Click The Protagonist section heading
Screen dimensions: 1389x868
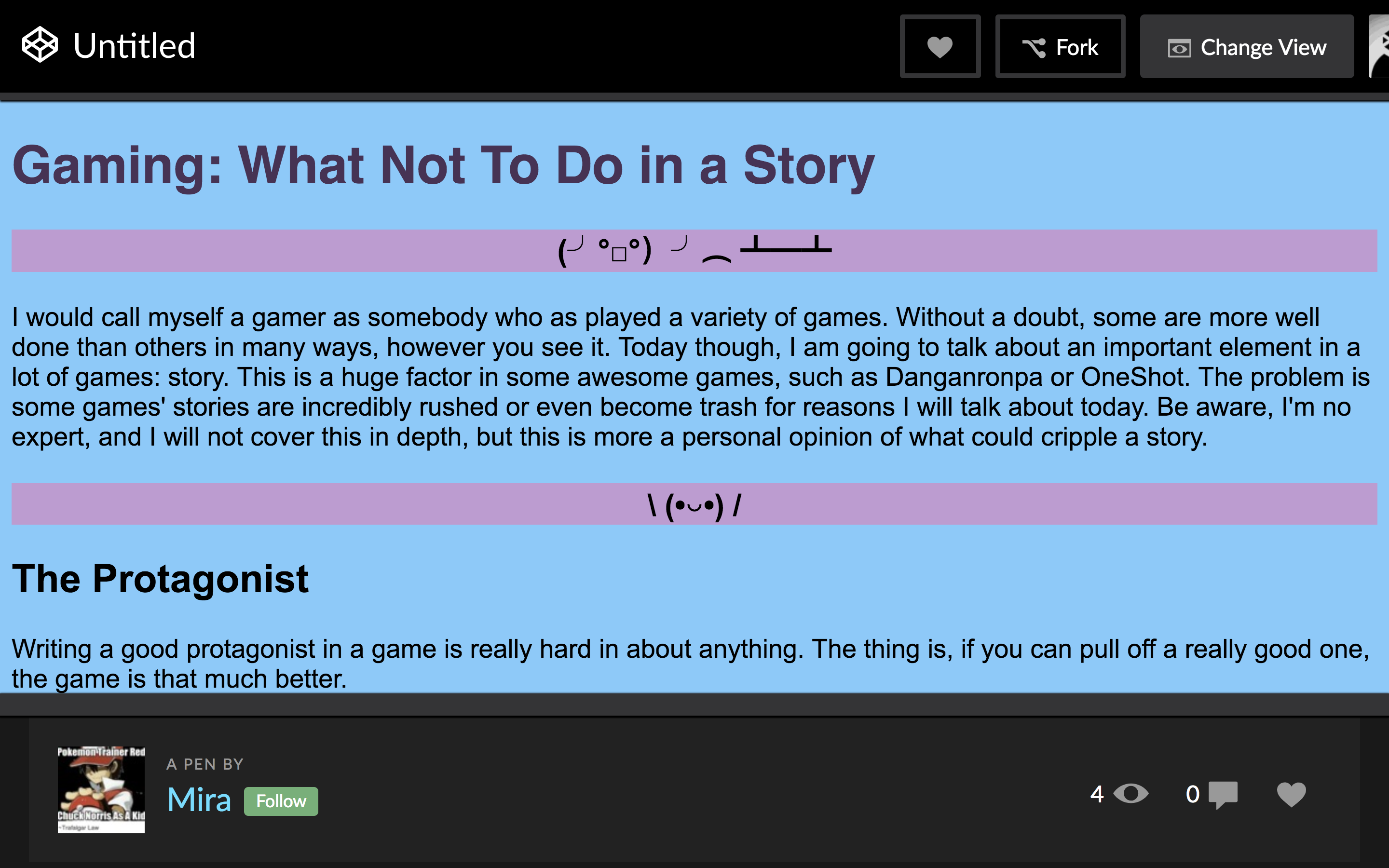(161, 579)
